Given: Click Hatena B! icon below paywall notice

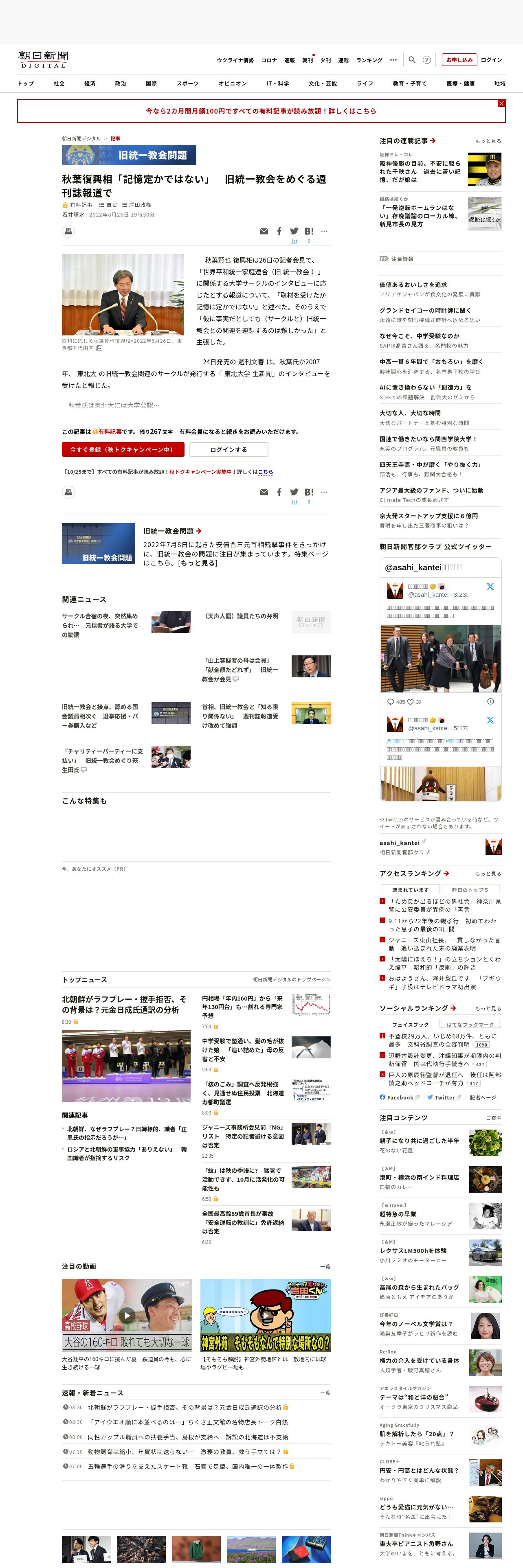Looking at the screenshot, I should pyautogui.click(x=309, y=492).
